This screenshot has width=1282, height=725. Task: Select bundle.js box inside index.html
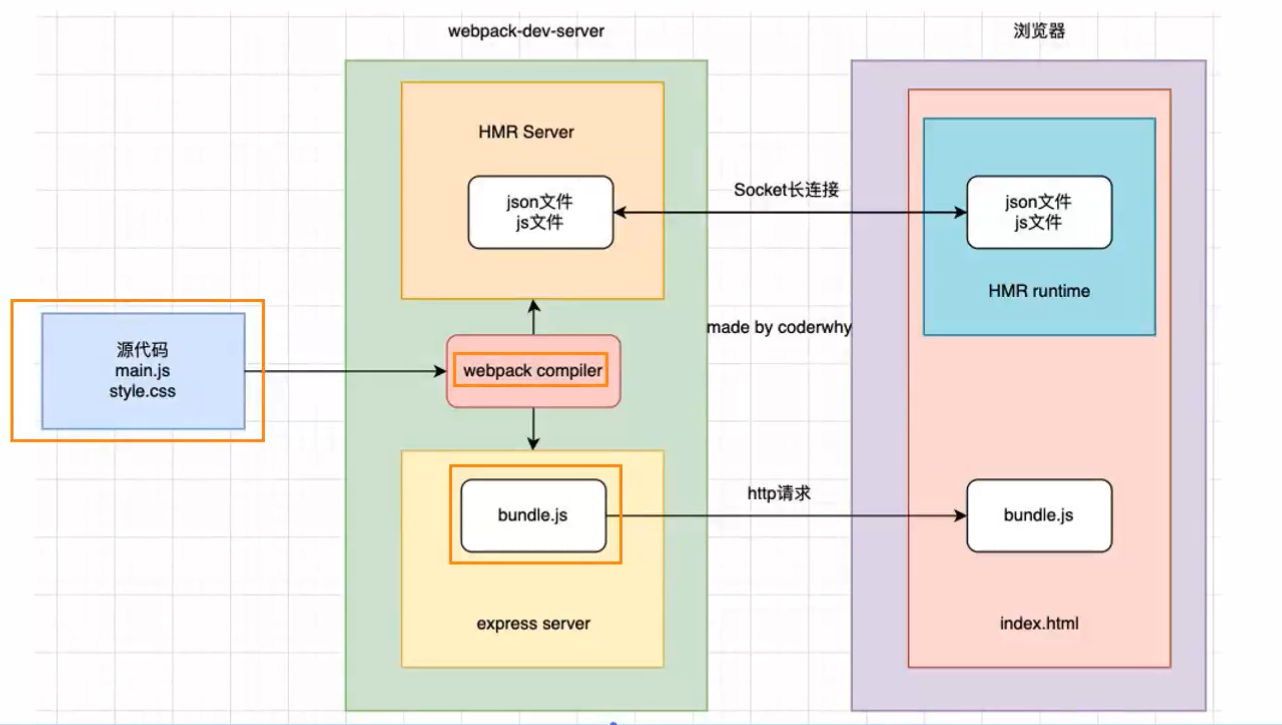[x=1039, y=515]
